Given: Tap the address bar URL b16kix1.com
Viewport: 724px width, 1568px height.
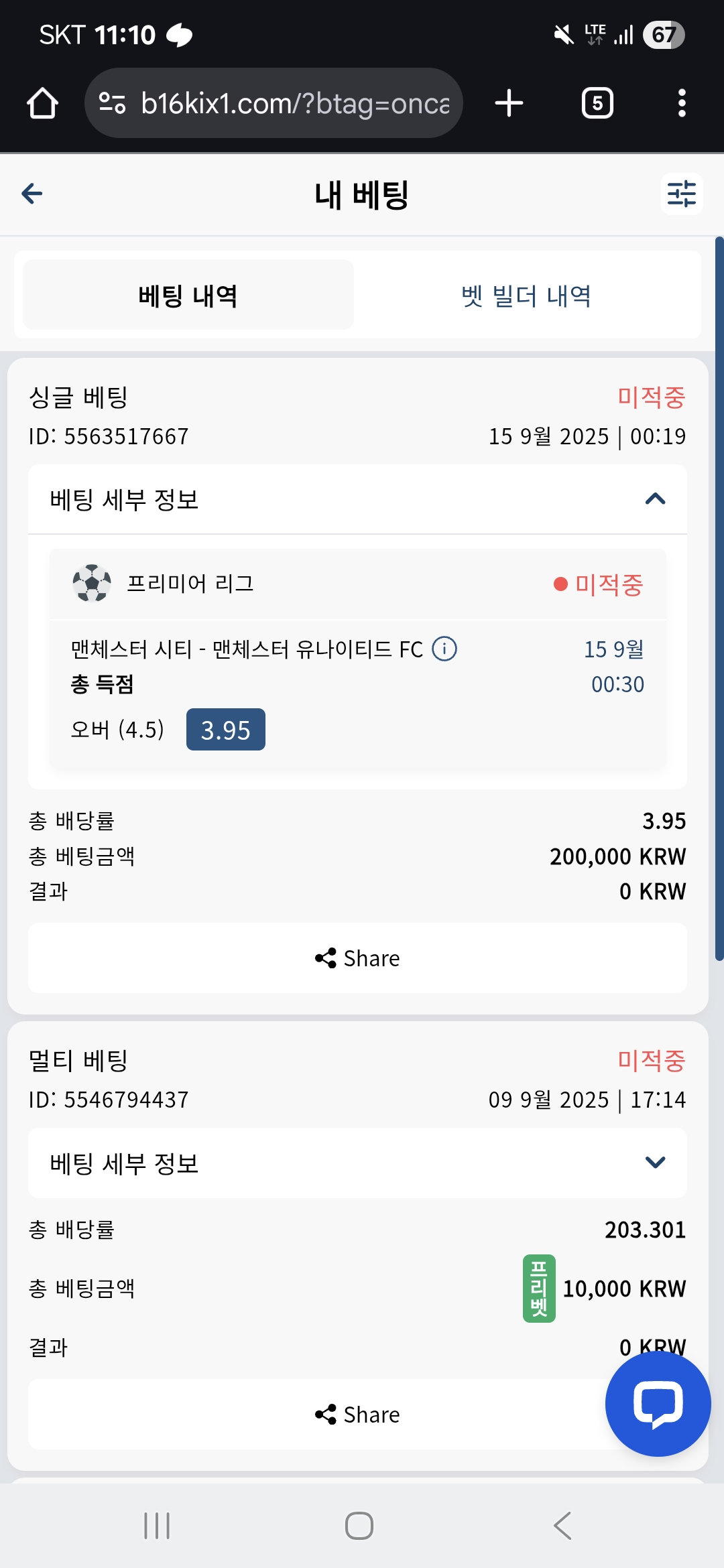Looking at the screenshot, I should (x=295, y=103).
